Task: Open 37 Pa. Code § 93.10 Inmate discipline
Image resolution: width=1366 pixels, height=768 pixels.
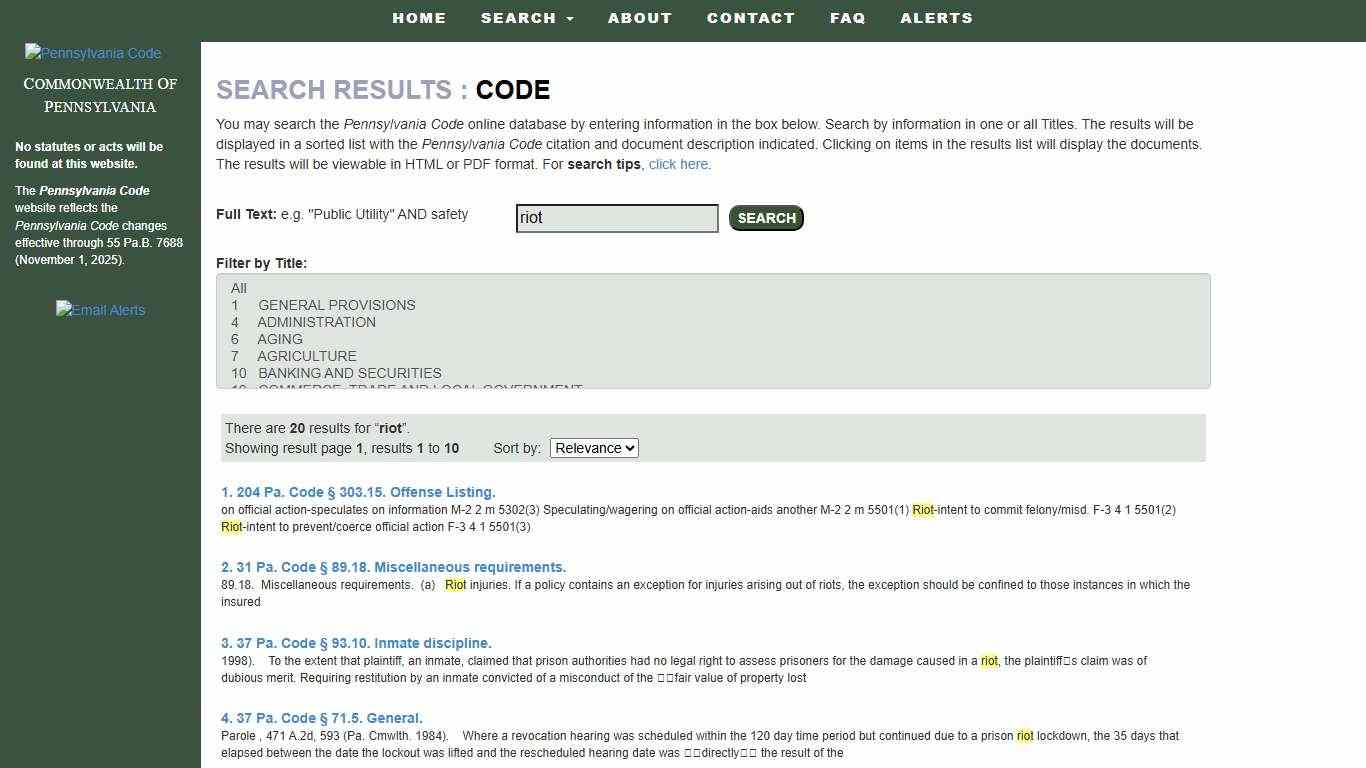Action: coord(355,643)
